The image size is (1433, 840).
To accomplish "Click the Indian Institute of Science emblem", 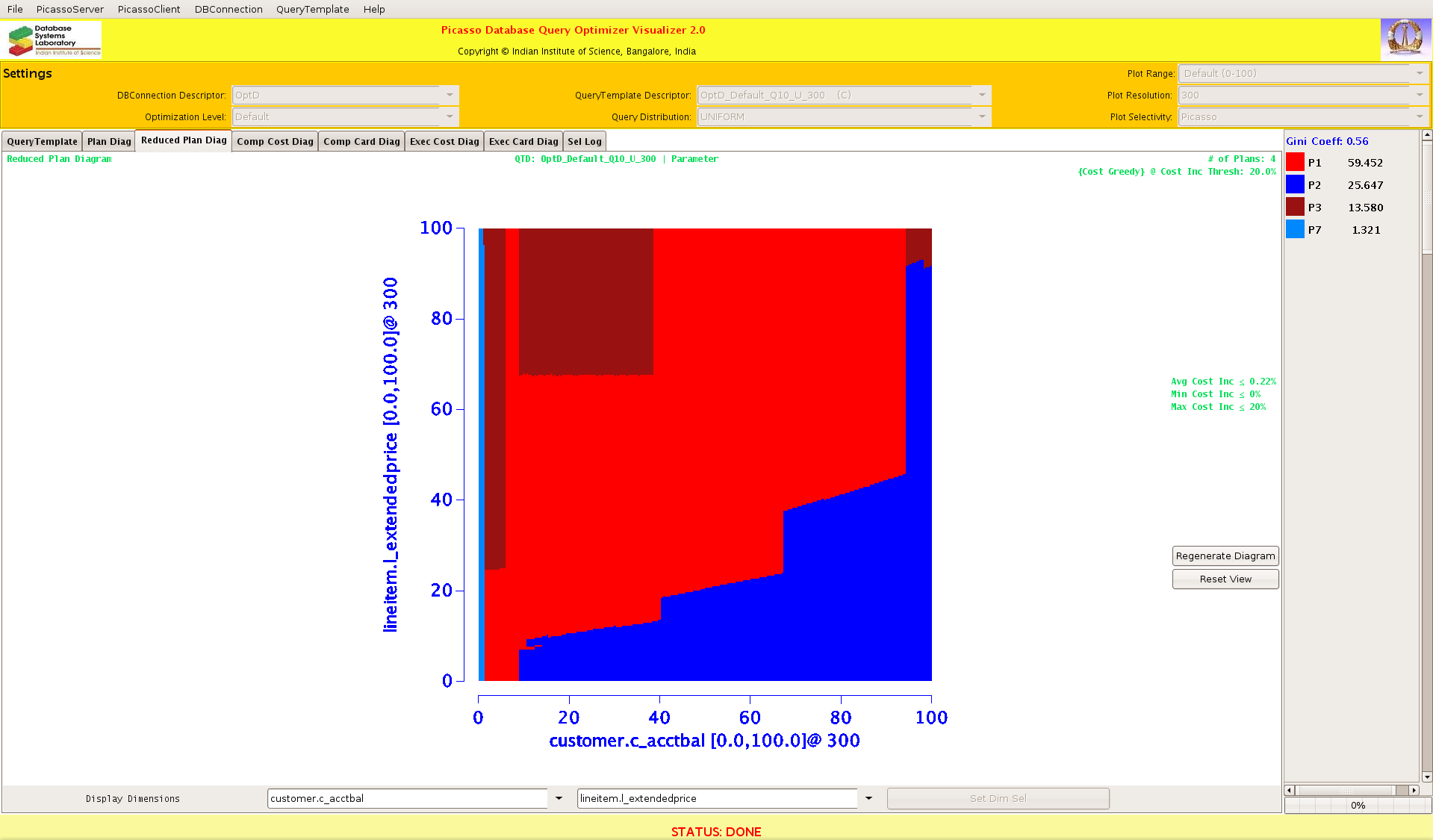I will [1405, 39].
